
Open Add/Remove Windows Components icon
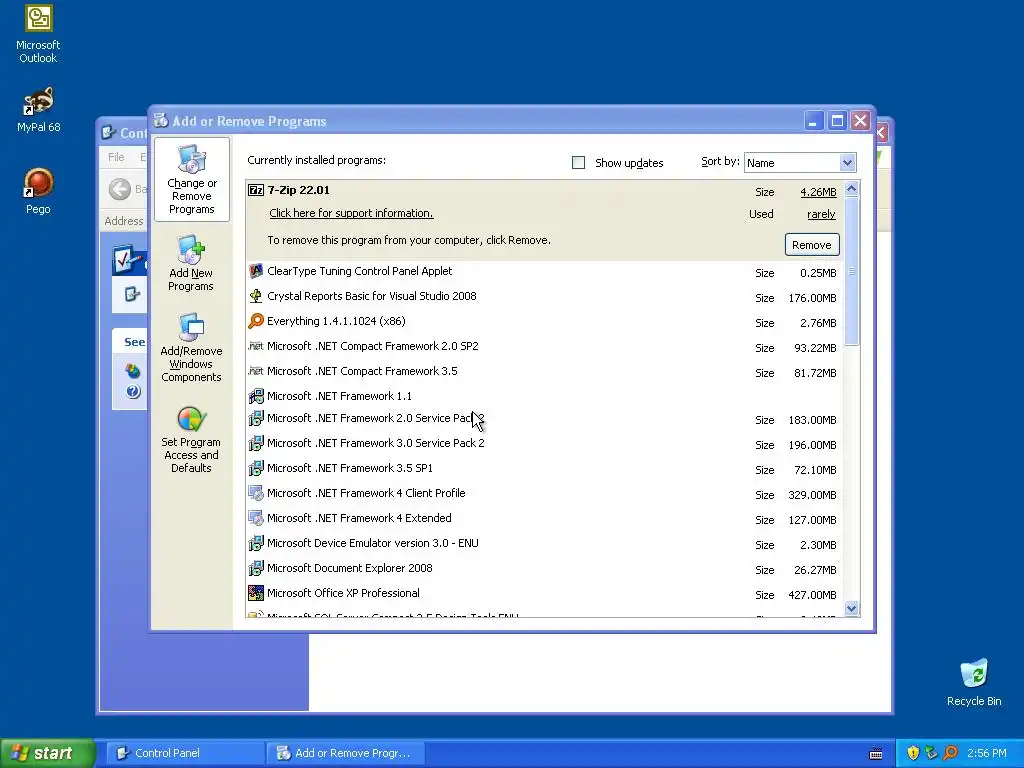point(191,327)
